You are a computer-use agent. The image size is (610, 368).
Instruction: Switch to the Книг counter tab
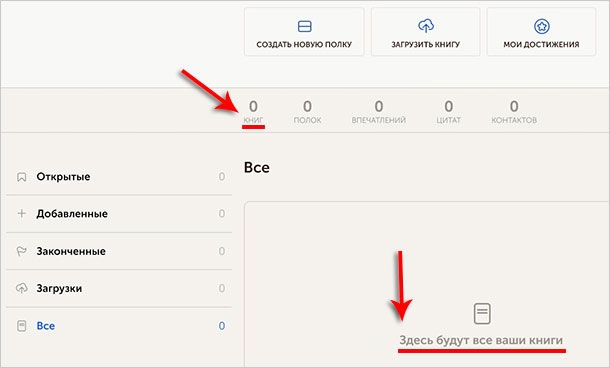pyautogui.click(x=253, y=111)
